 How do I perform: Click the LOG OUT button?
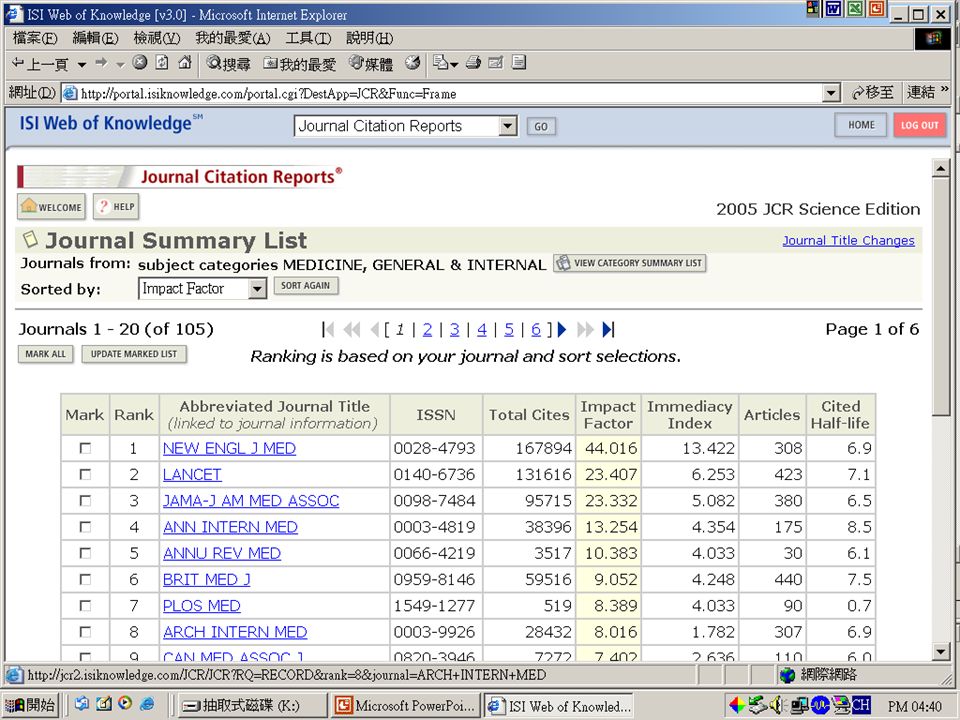920,125
